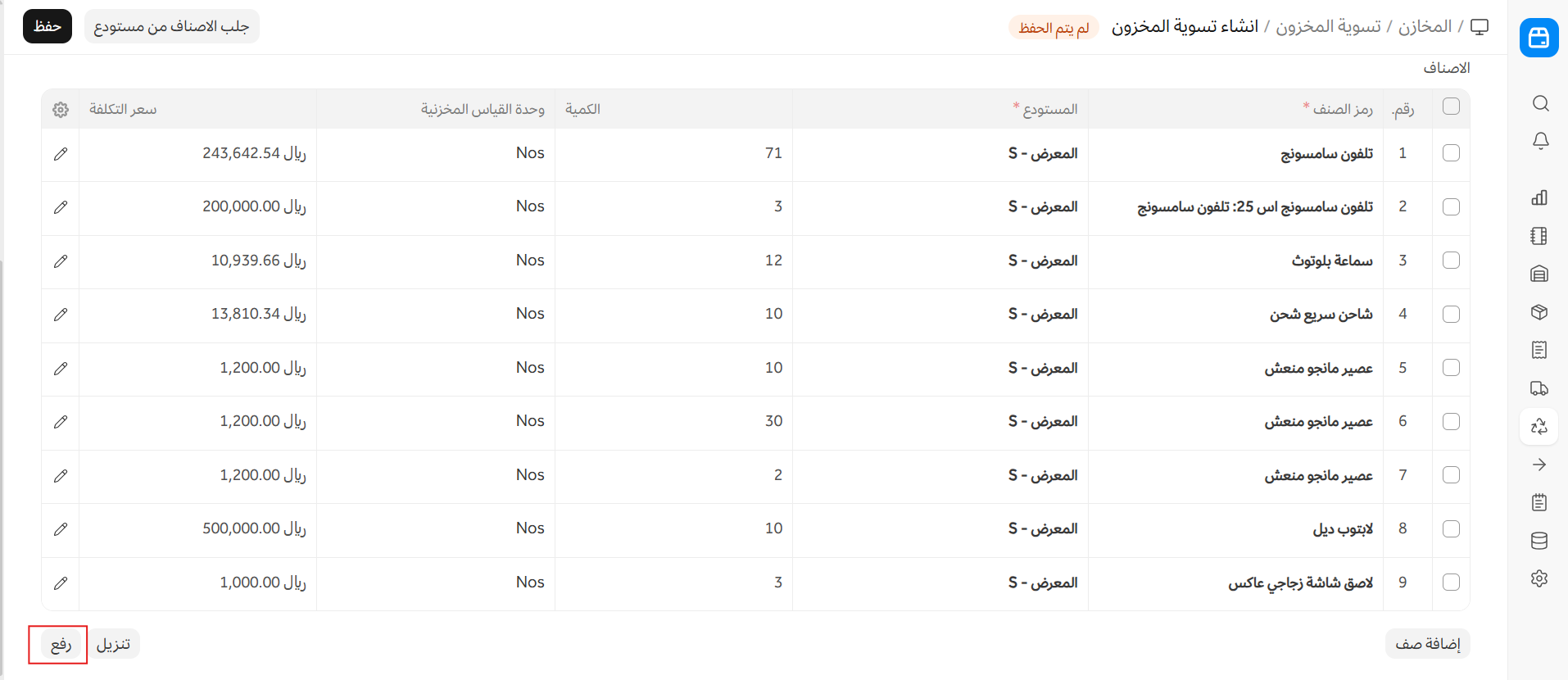Open item code field تلفون سامسونج row 1
Viewport: 1568px width, 680px height.
[1235, 154]
